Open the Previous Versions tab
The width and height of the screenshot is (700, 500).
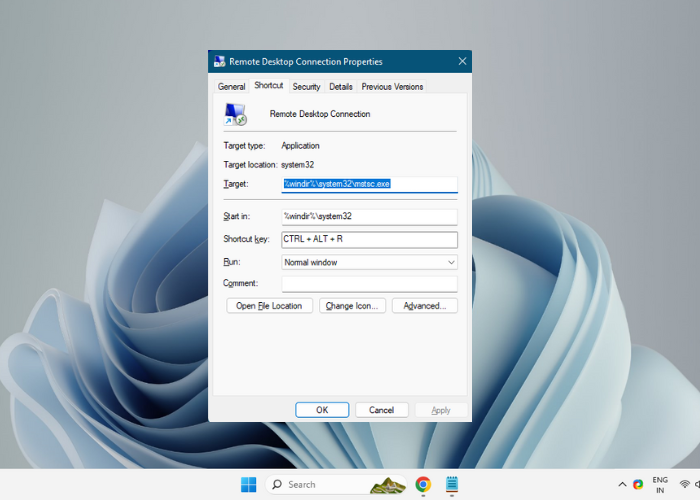click(x=392, y=87)
